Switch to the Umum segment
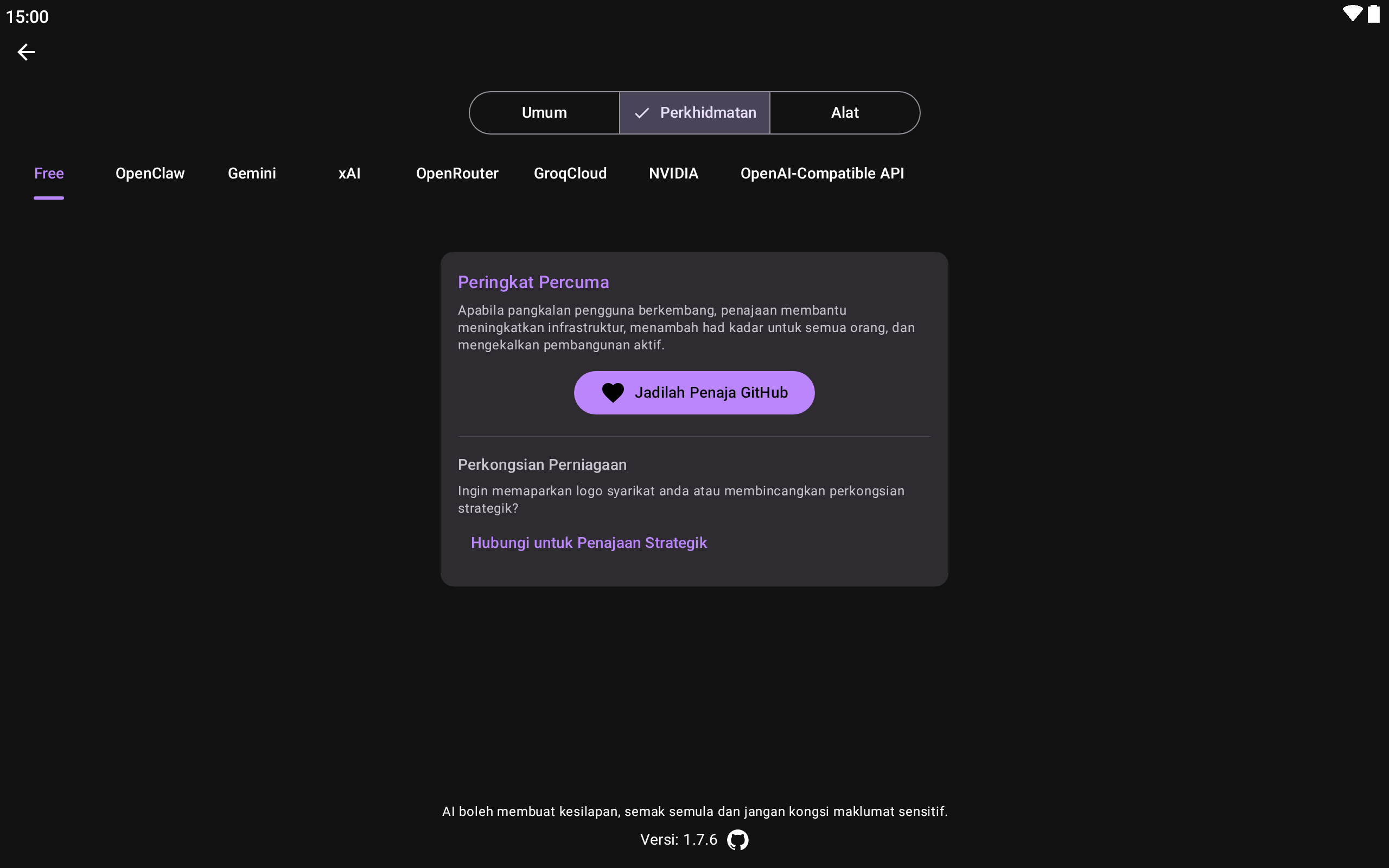 (x=544, y=112)
